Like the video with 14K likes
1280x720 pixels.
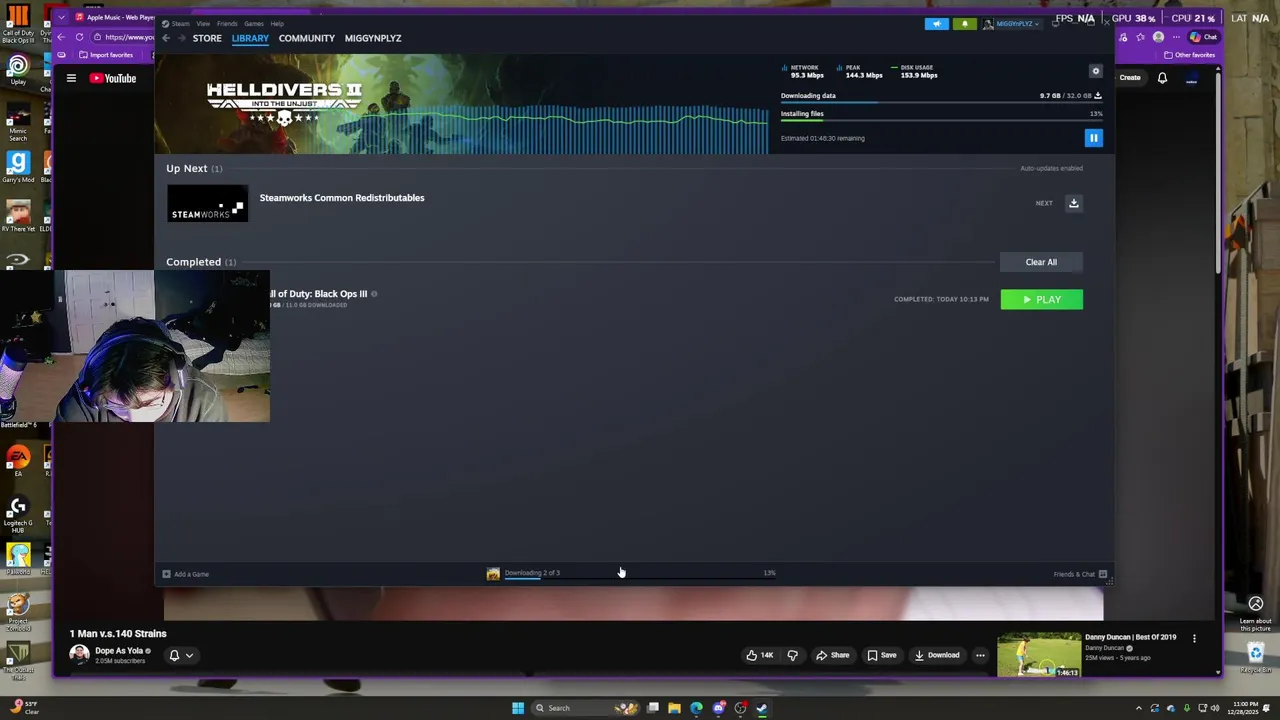point(759,655)
